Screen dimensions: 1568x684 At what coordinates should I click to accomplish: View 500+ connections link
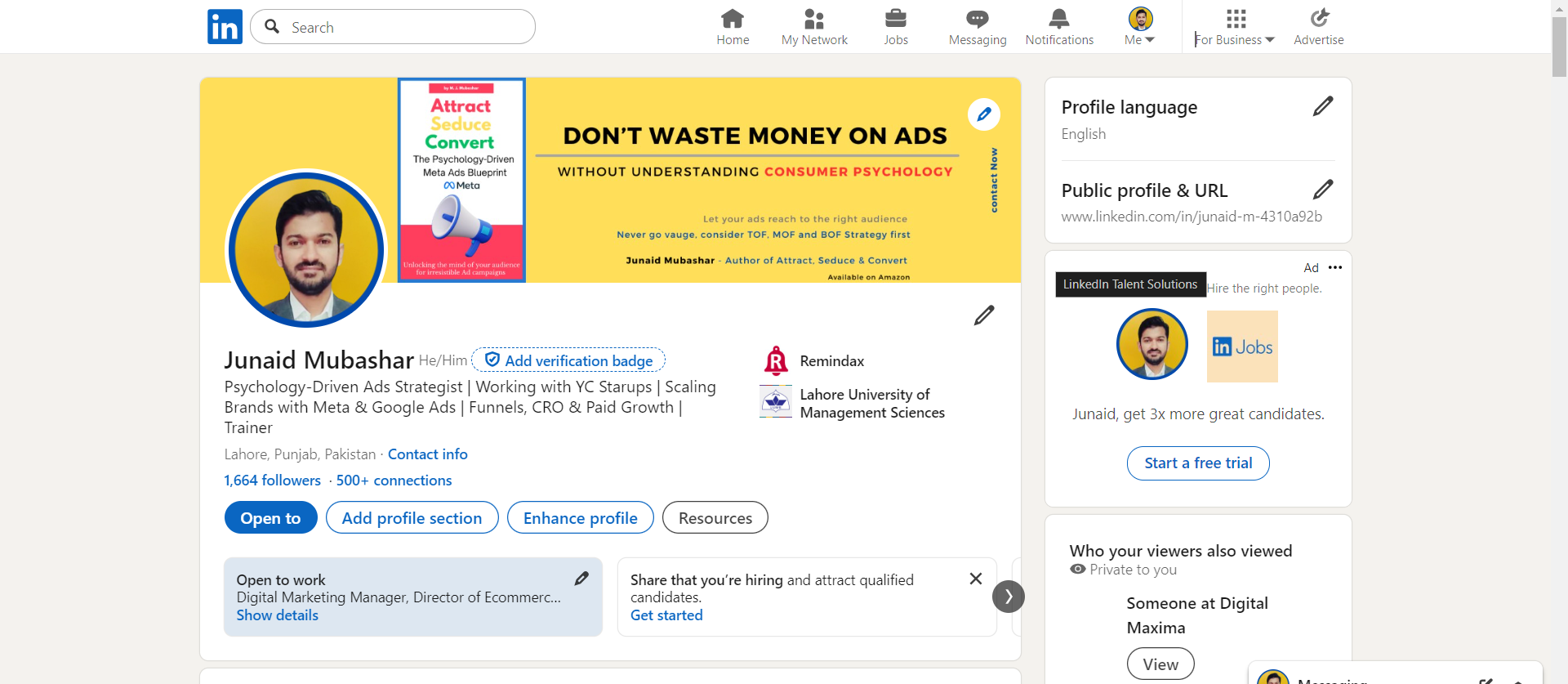pyautogui.click(x=394, y=481)
